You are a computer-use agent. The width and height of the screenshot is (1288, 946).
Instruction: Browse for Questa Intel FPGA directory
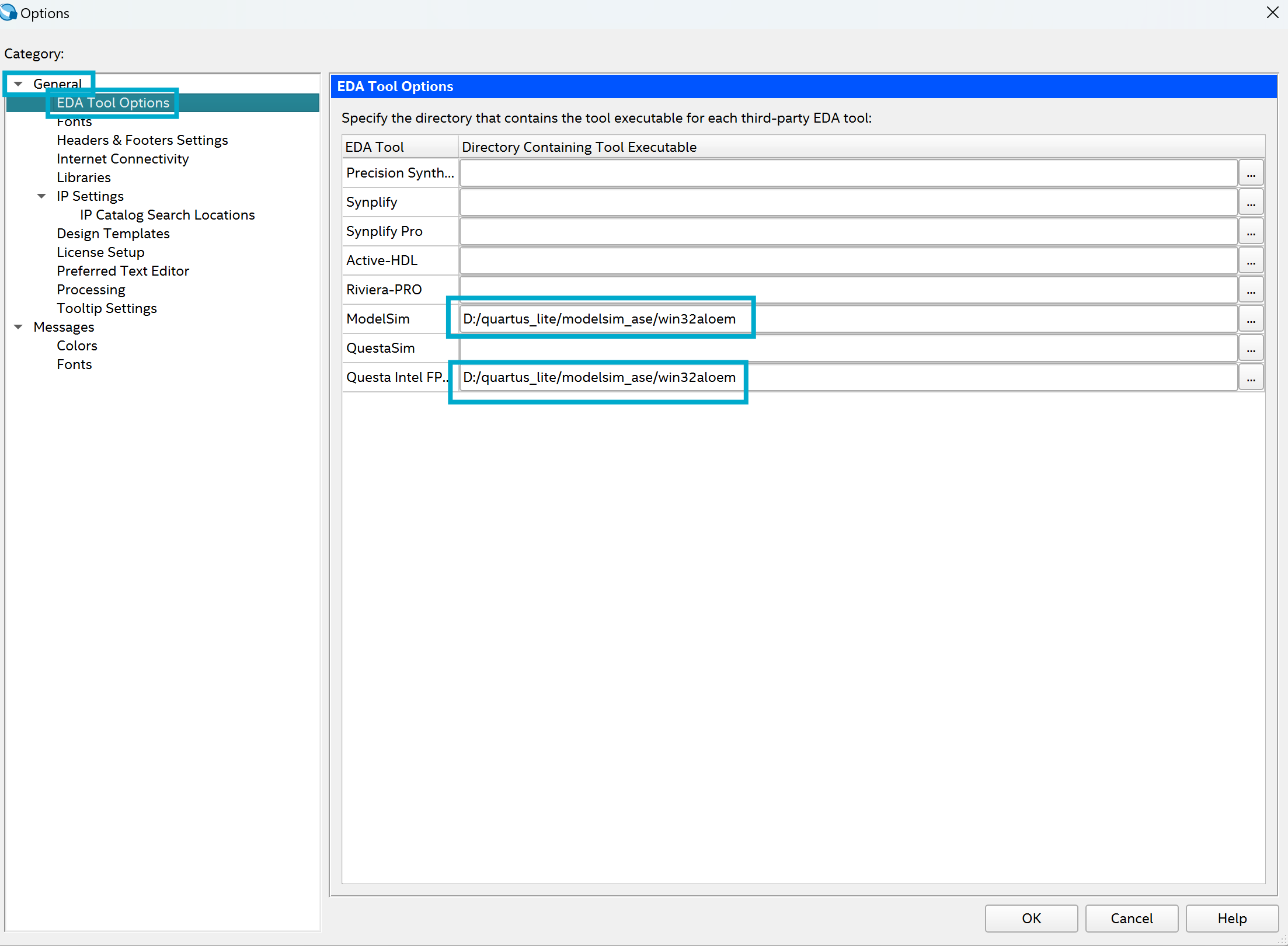click(x=1251, y=377)
